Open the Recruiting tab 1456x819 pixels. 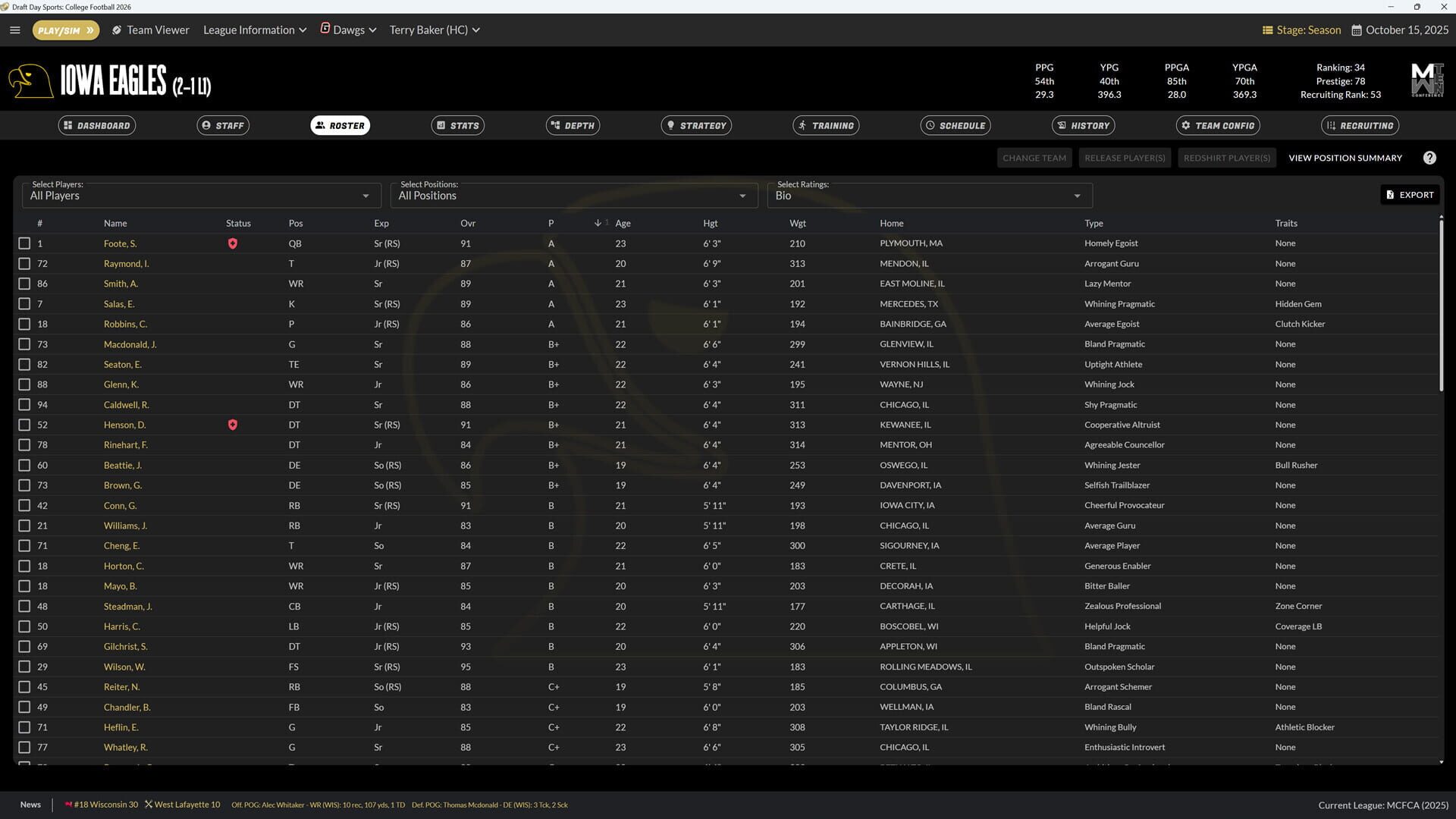click(x=1360, y=125)
